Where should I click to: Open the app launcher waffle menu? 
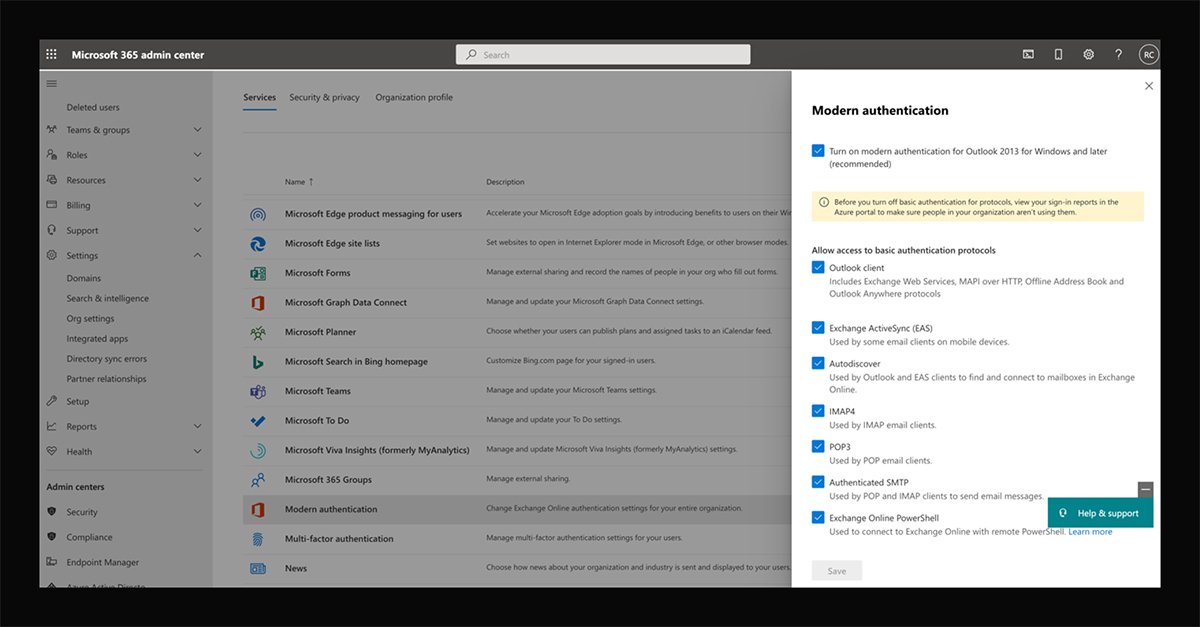pyautogui.click(x=51, y=54)
